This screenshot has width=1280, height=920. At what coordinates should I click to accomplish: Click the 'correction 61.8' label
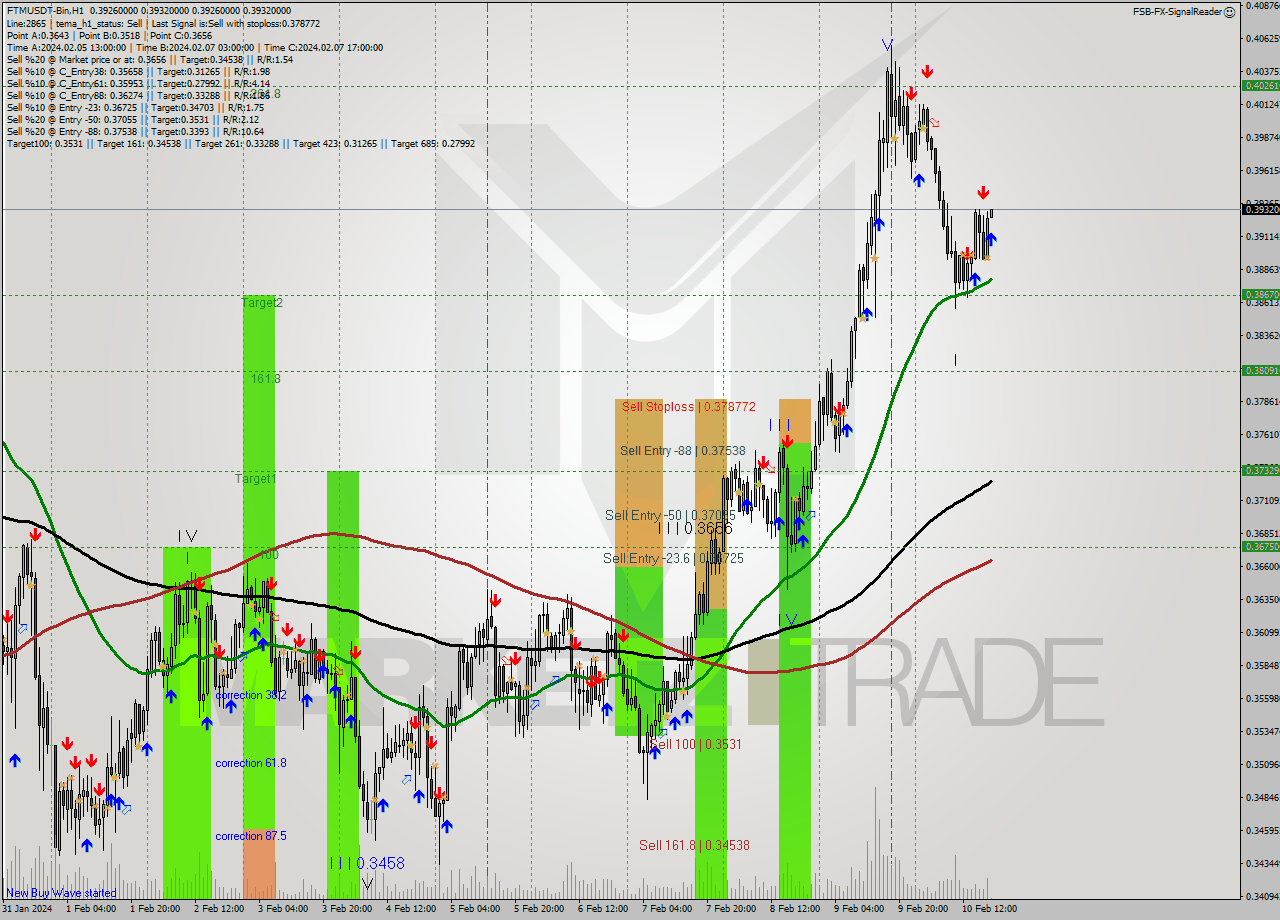pos(251,763)
